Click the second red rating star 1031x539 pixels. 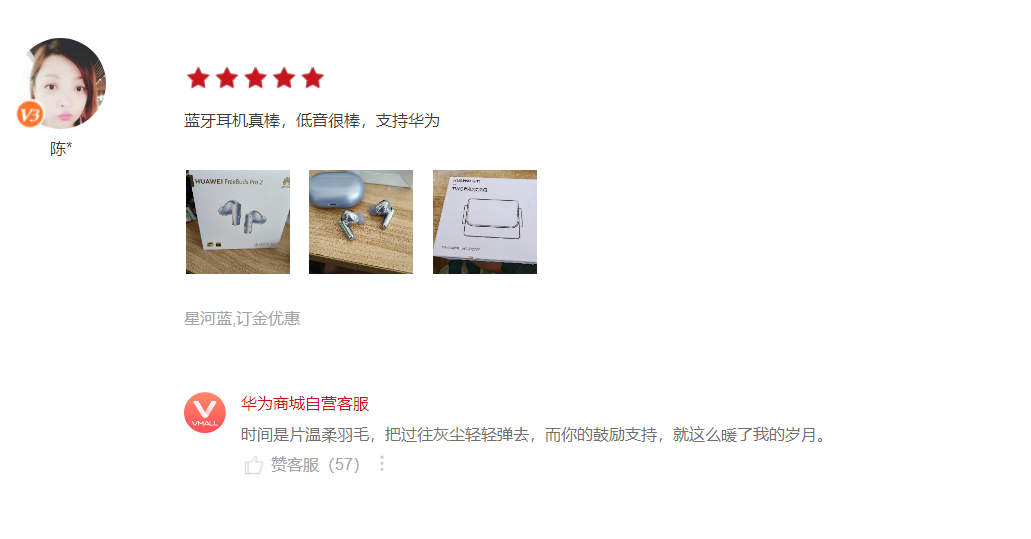click(227, 78)
